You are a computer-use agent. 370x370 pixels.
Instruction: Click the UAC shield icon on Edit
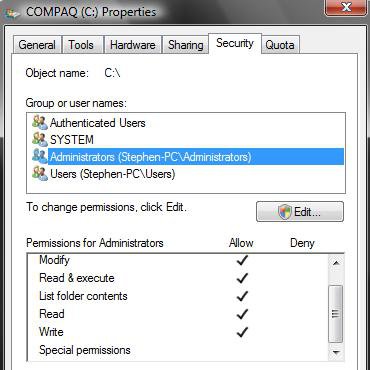coord(285,212)
